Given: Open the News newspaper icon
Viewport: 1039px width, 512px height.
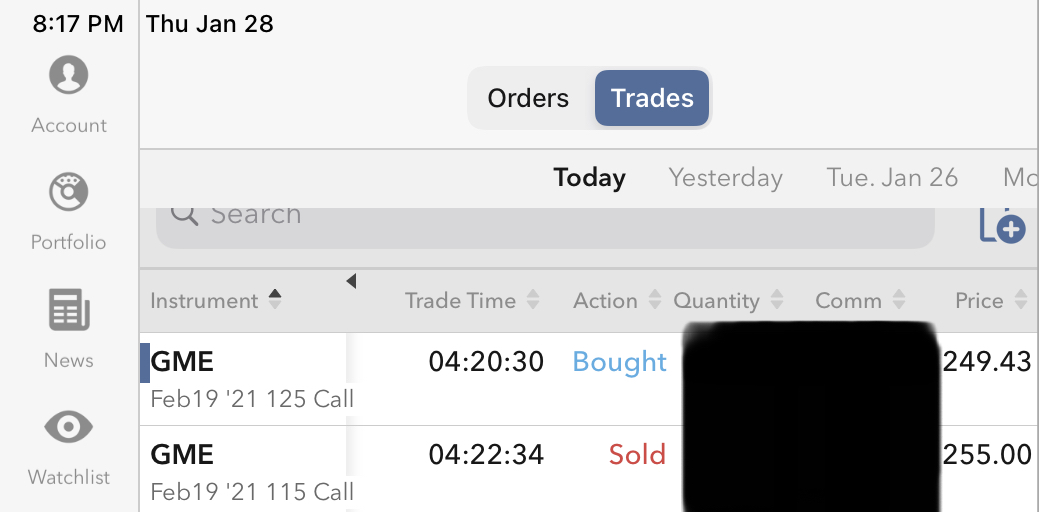Looking at the screenshot, I should pyautogui.click(x=68, y=310).
